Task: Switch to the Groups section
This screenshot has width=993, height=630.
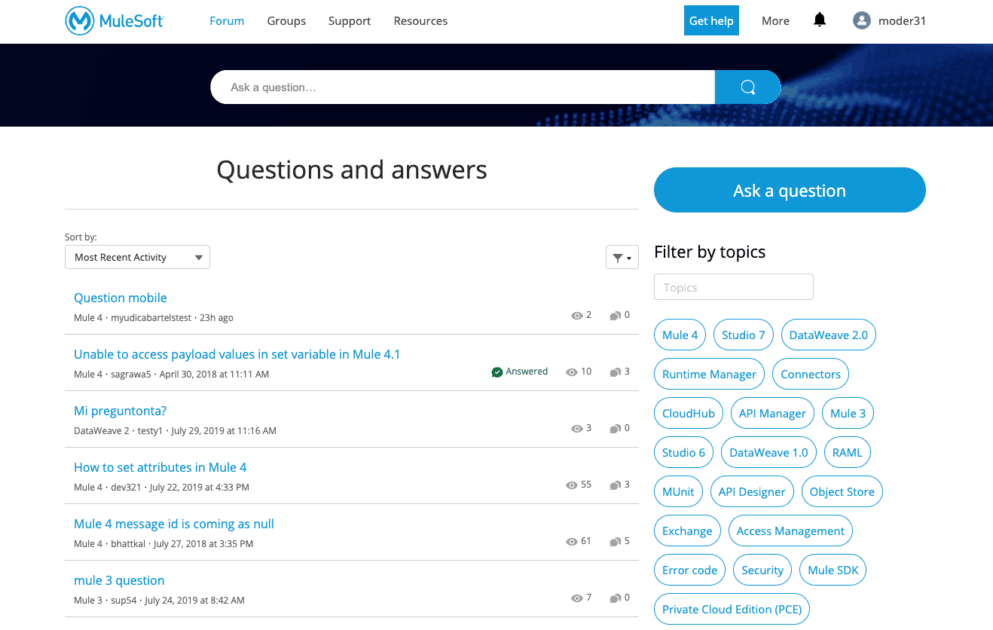Action: pyautogui.click(x=286, y=20)
